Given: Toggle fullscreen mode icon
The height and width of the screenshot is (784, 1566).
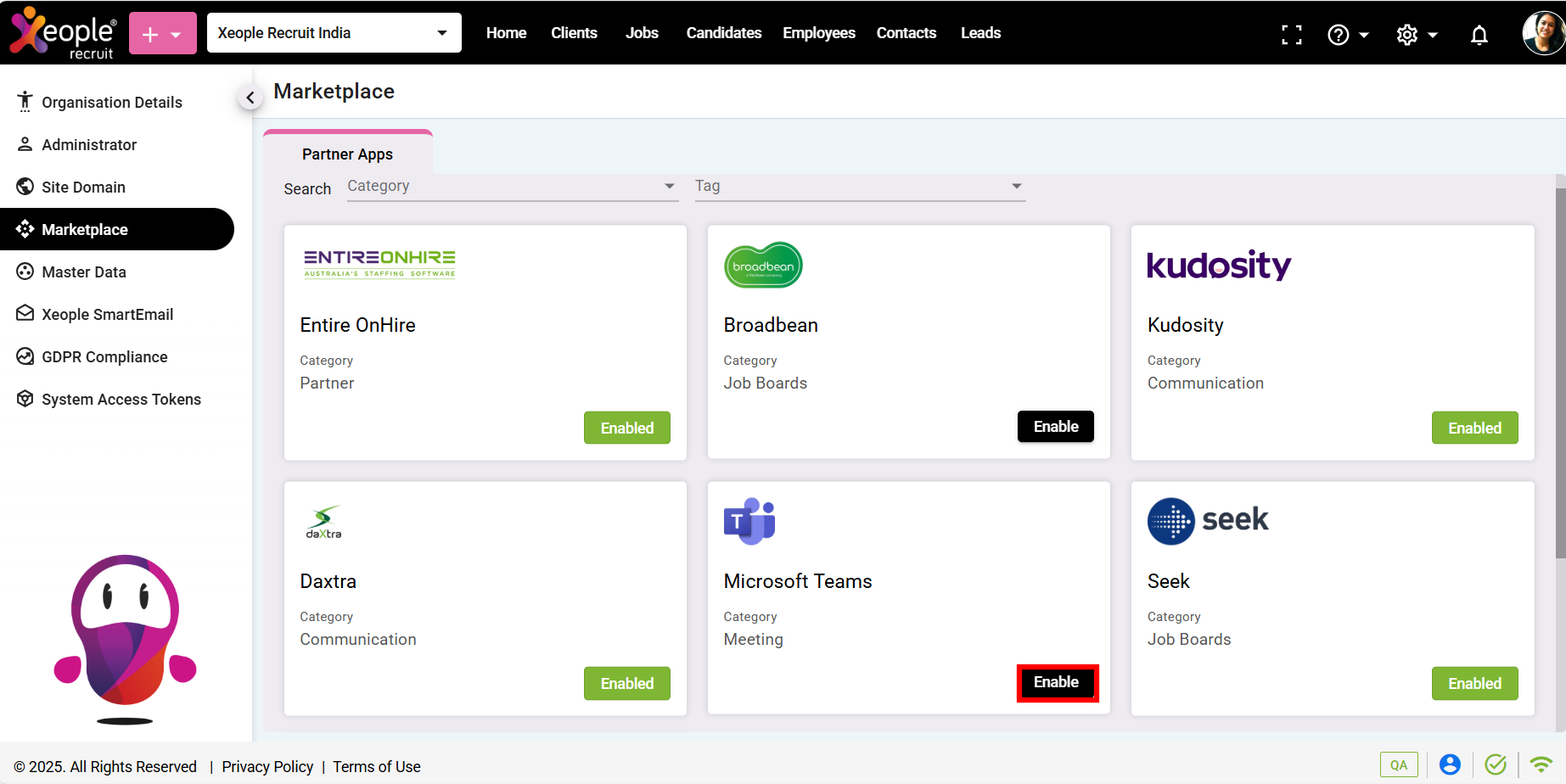Looking at the screenshot, I should click(x=1292, y=35).
